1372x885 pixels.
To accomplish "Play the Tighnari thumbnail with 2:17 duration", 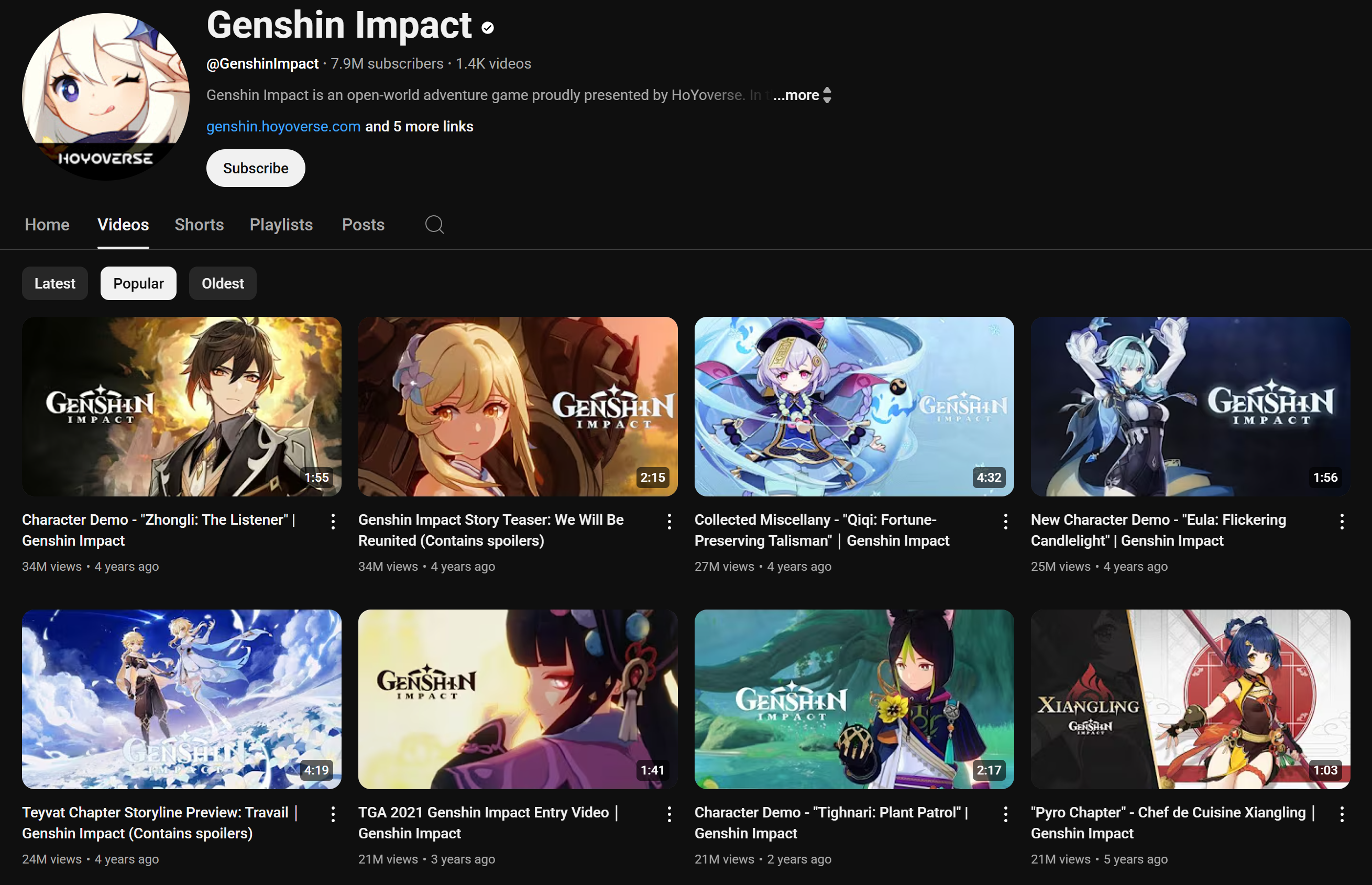I will [x=854, y=700].
